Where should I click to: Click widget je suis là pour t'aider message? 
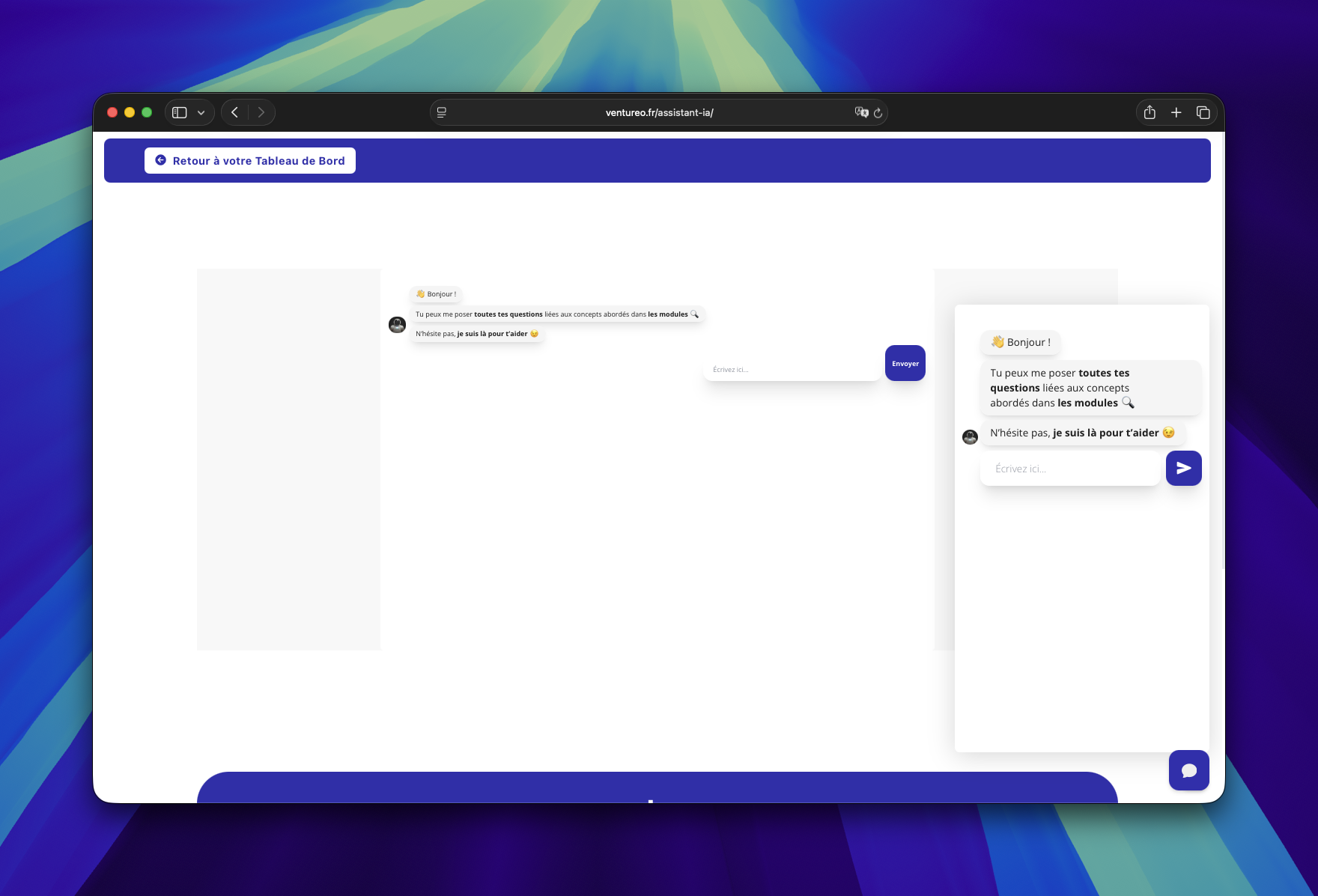pyautogui.click(x=1082, y=433)
